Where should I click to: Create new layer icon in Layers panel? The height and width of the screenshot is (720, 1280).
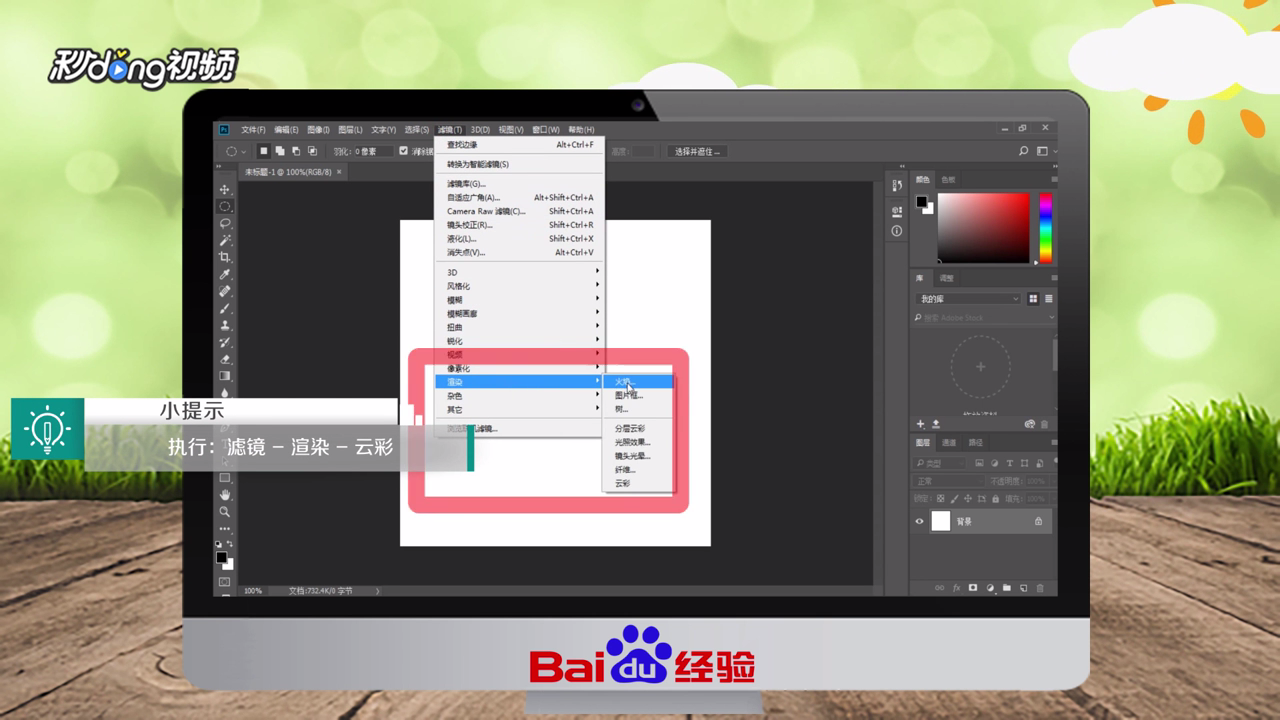pos(1024,588)
